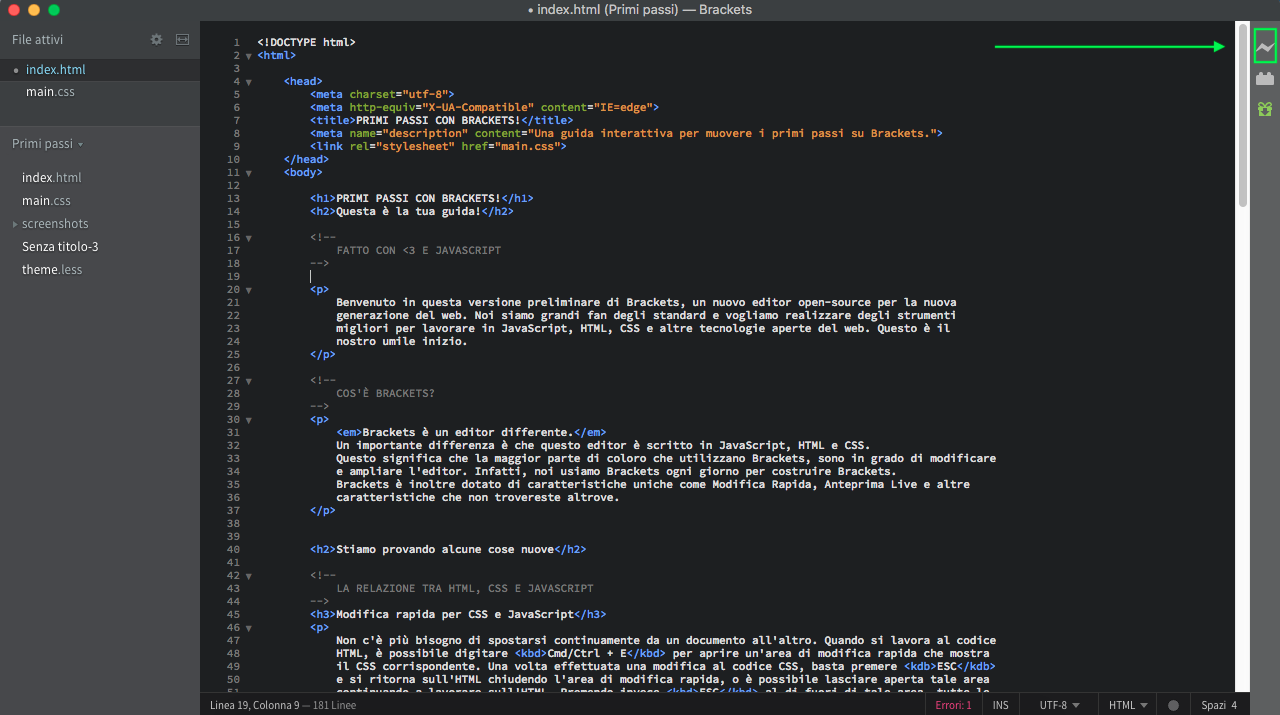Open the Extension Manager brick icon
Screen dimensions: 1280x715
pyautogui.click(x=1265, y=78)
